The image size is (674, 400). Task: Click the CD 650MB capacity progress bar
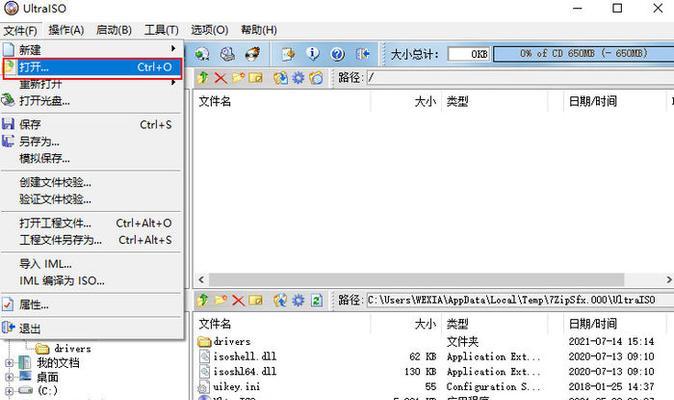point(584,54)
